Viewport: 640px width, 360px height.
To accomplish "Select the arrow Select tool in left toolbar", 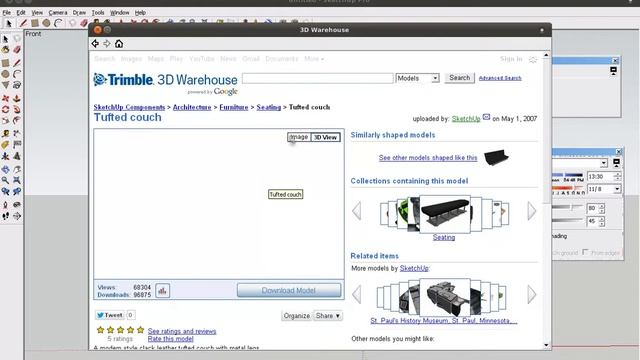I will tap(5, 39).
